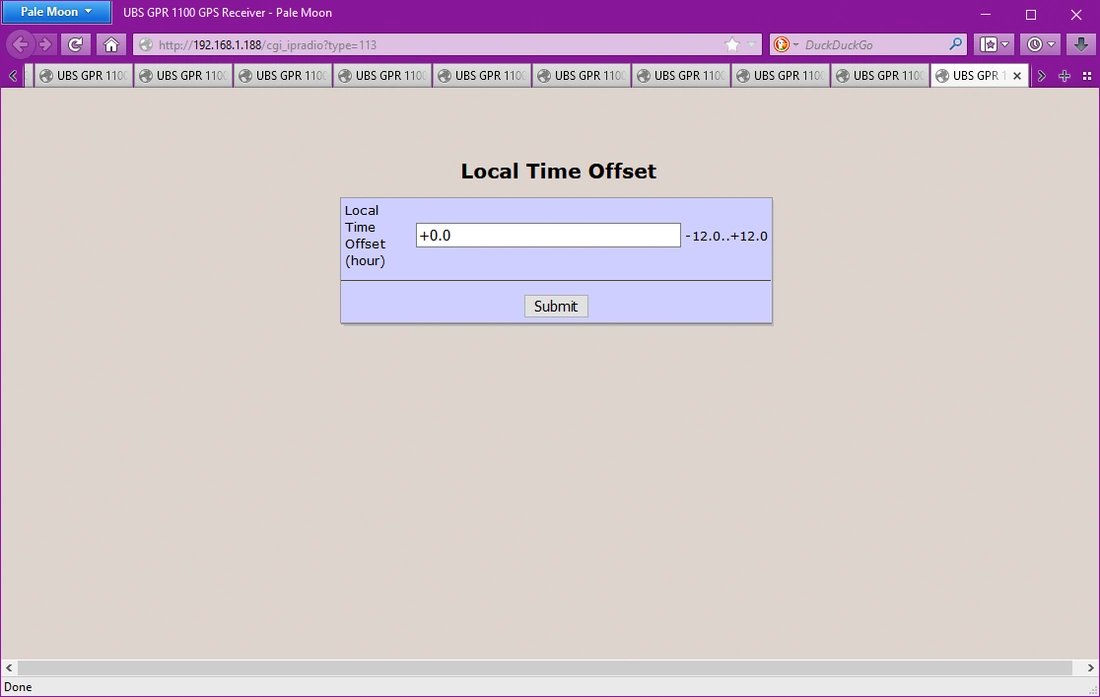The width and height of the screenshot is (1100, 697).
Task: Open the home page
Action: coord(111,45)
